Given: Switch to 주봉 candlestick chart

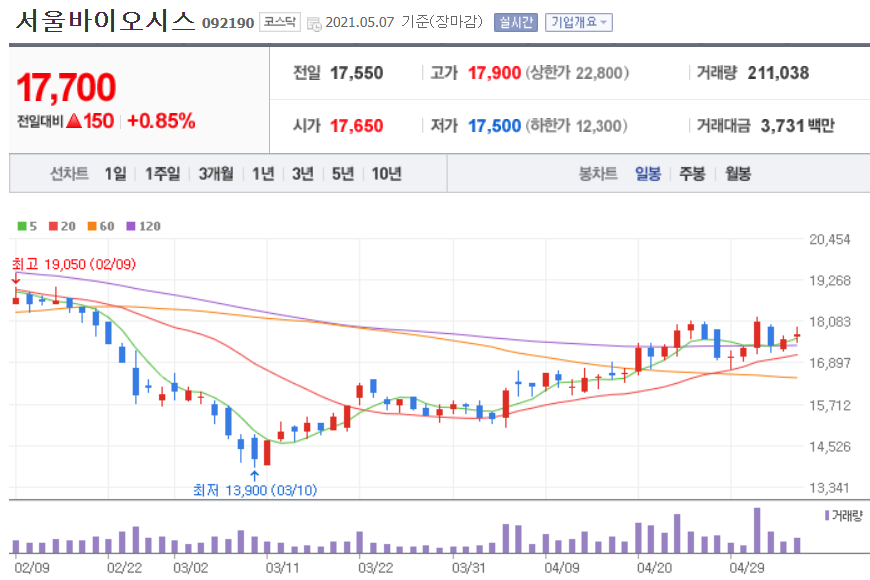Looking at the screenshot, I should pos(692,174).
